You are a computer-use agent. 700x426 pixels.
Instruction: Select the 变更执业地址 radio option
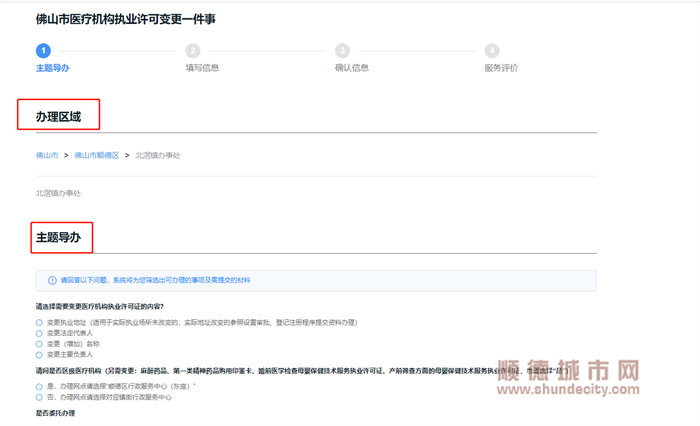pos(40,323)
